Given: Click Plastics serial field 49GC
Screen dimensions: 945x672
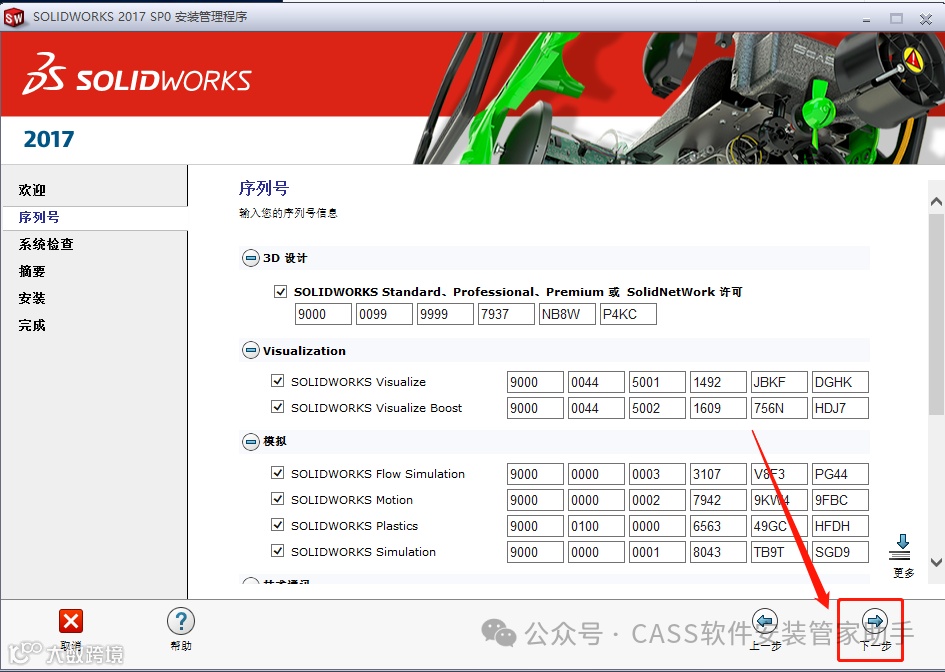Looking at the screenshot, I should pyautogui.click(x=779, y=526).
